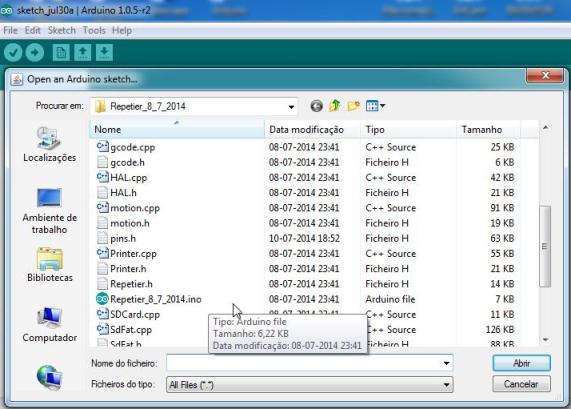Viewport: 571px width, 409px height.
Task: Click the Save sketch down-arrow icon
Action: (104, 53)
